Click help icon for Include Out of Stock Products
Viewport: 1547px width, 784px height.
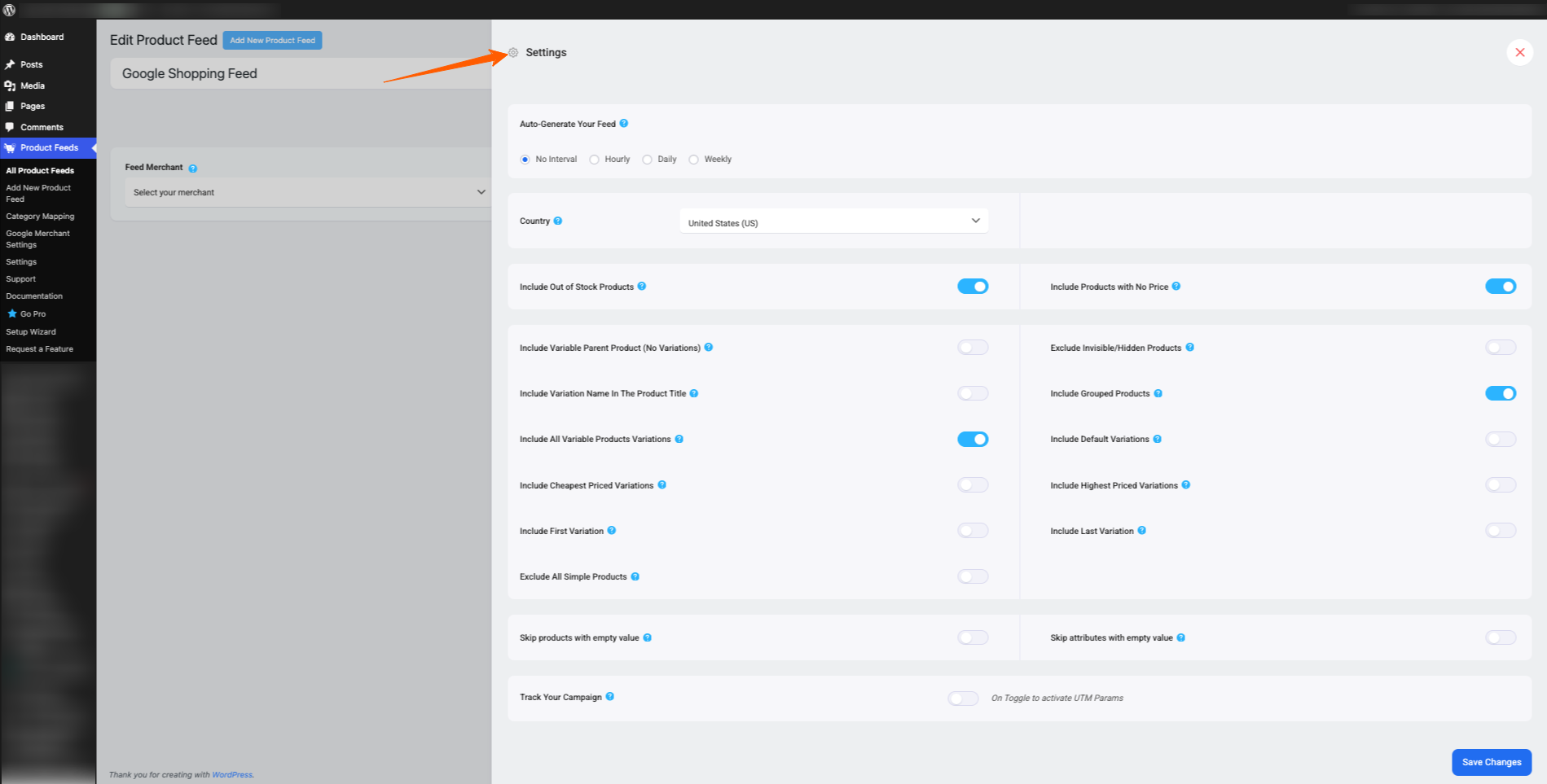pyautogui.click(x=642, y=287)
